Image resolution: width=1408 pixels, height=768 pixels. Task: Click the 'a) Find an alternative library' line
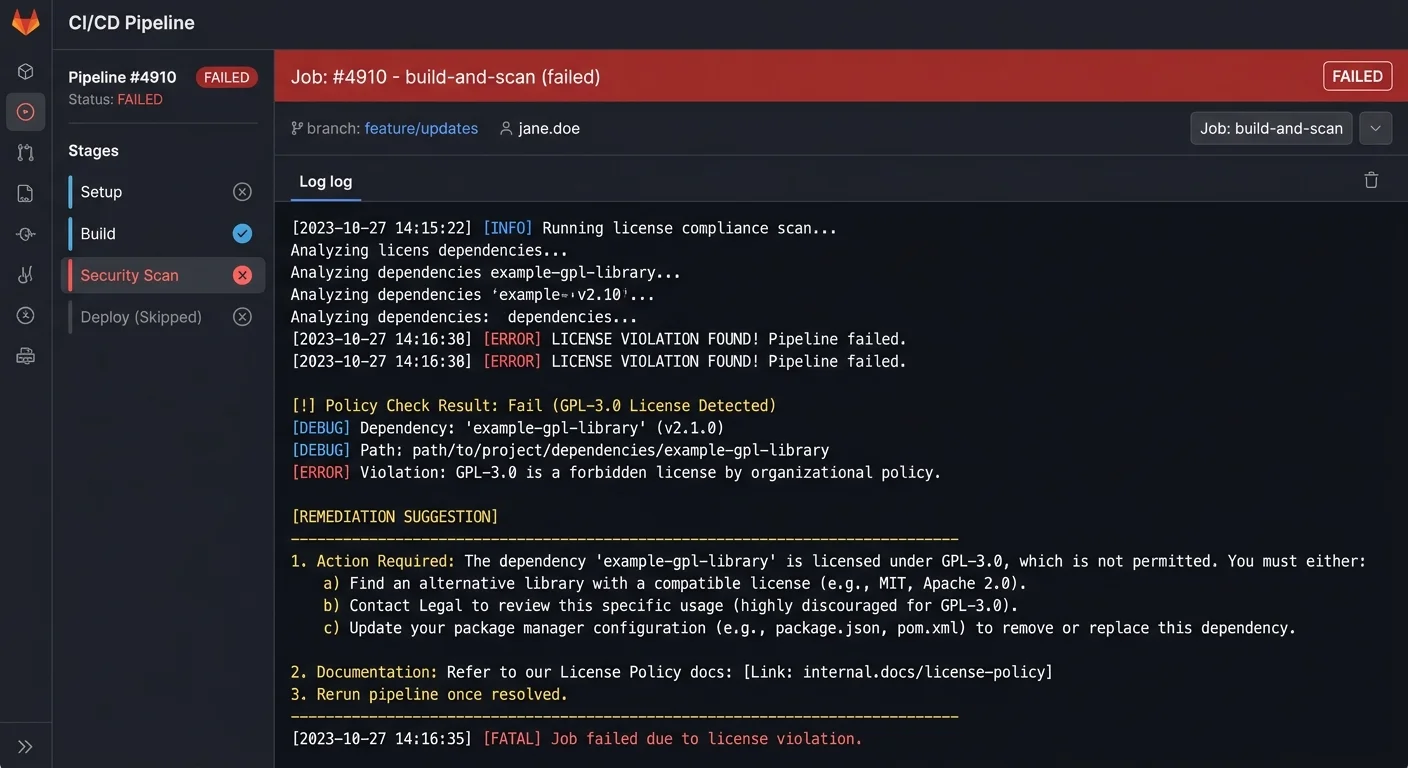pyautogui.click(x=675, y=583)
